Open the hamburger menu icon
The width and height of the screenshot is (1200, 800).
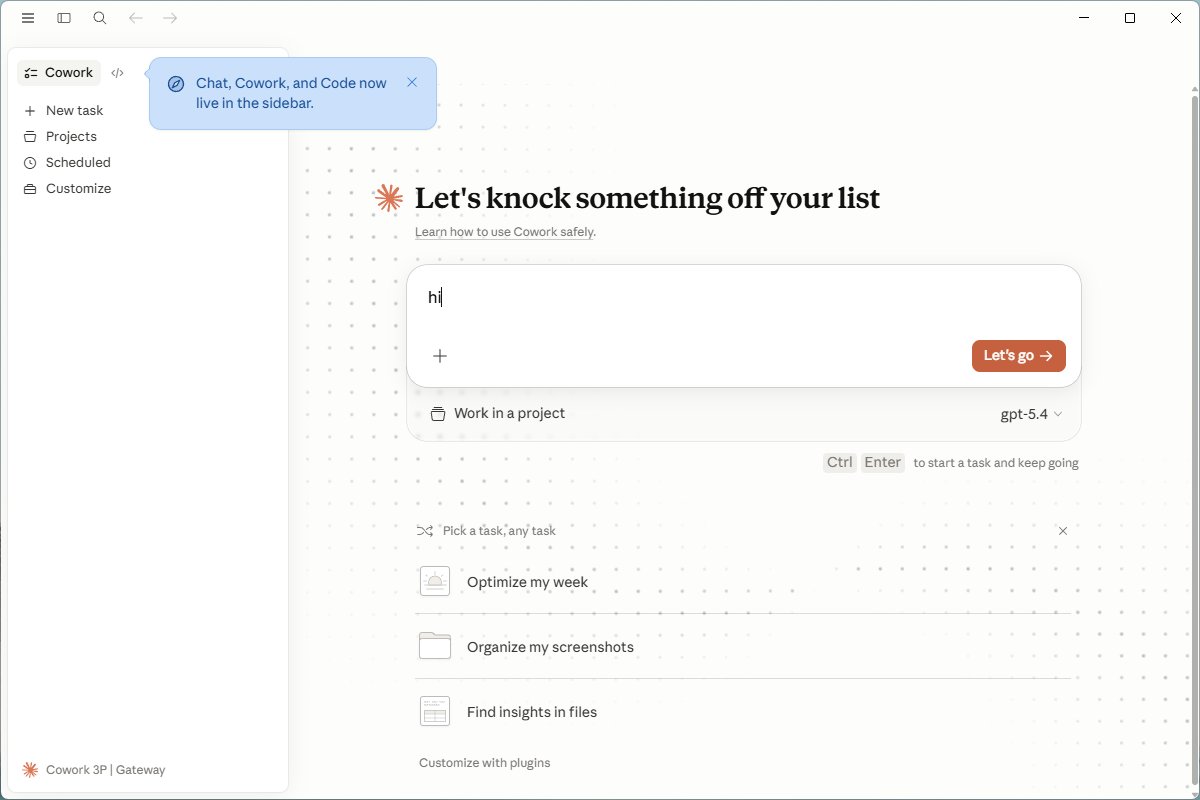coord(28,18)
